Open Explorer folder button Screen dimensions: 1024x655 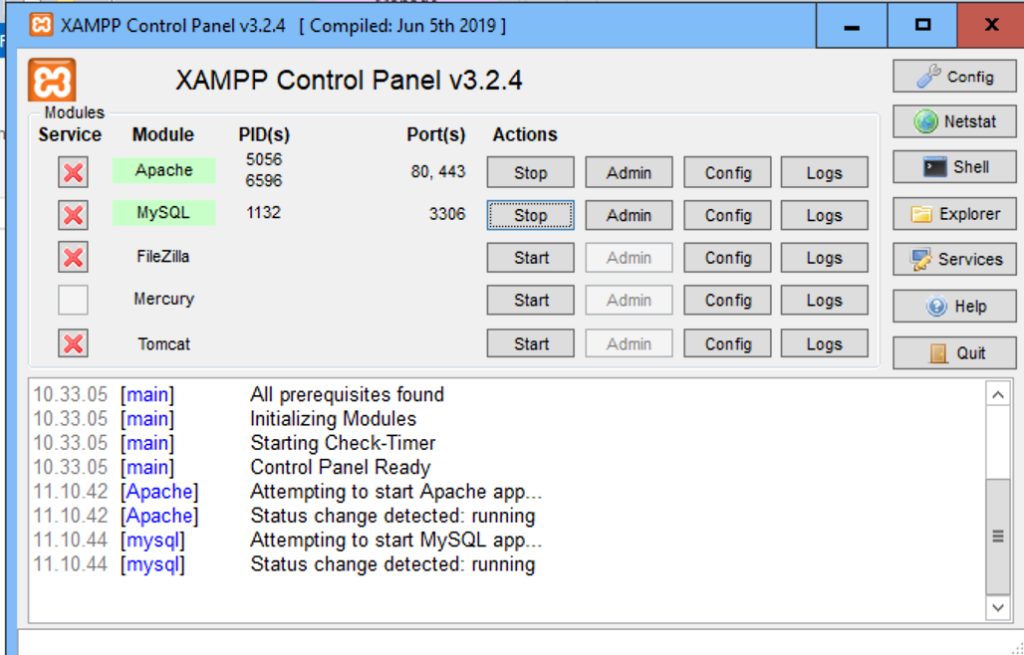(x=954, y=214)
